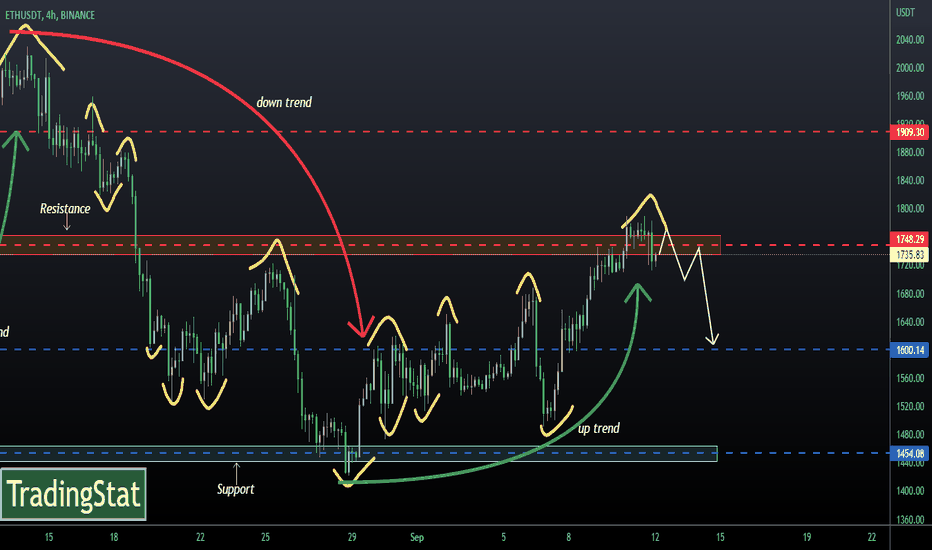This screenshot has width=932, height=550.
Task: Click the ETHUSDT, 4h, BINANCE chart title
Action: 50,15
